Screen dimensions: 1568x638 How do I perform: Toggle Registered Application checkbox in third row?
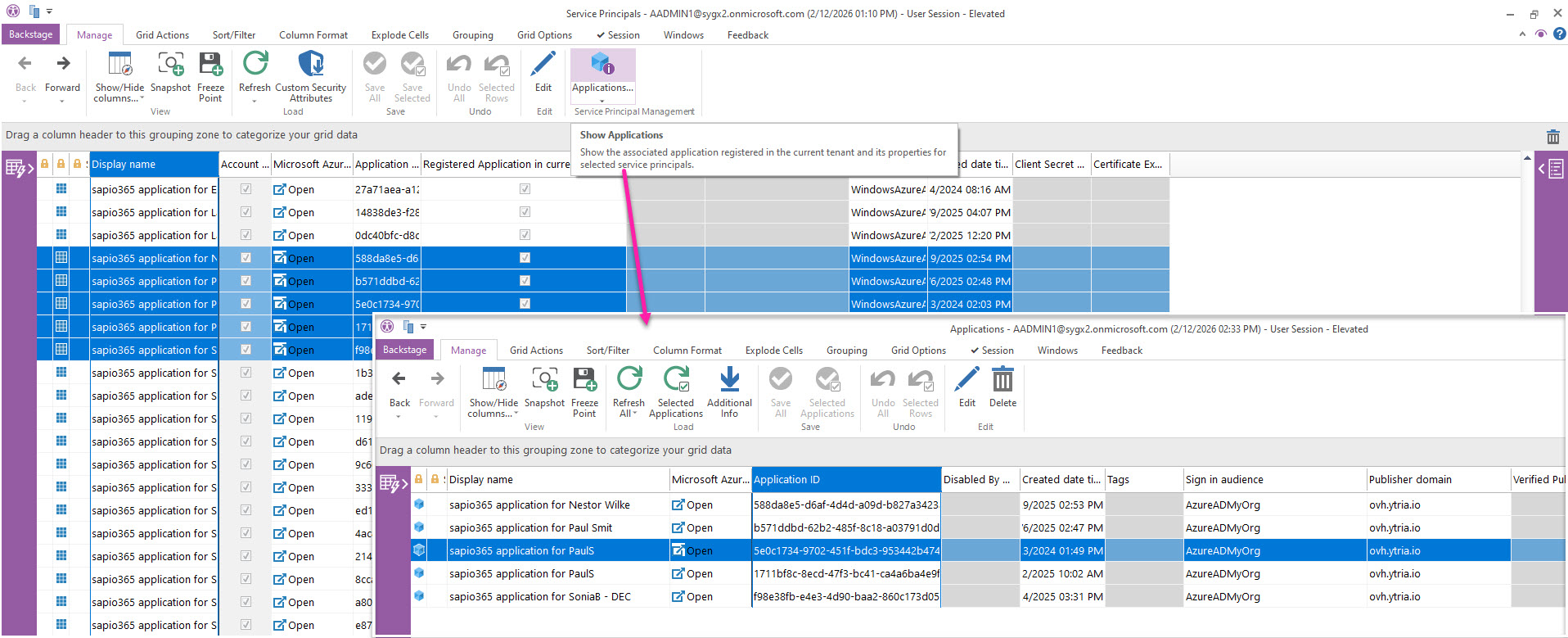coord(525,235)
